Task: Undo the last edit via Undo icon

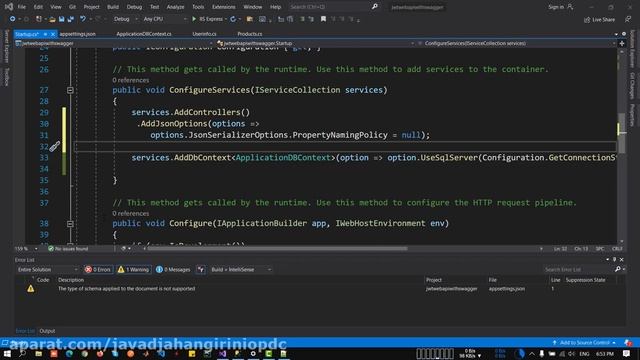Action: click(83, 19)
